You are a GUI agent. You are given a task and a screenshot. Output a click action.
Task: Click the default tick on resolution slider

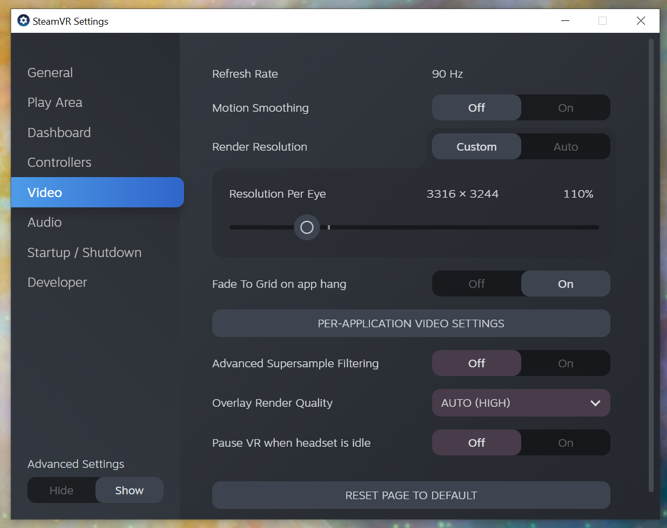tap(329, 228)
